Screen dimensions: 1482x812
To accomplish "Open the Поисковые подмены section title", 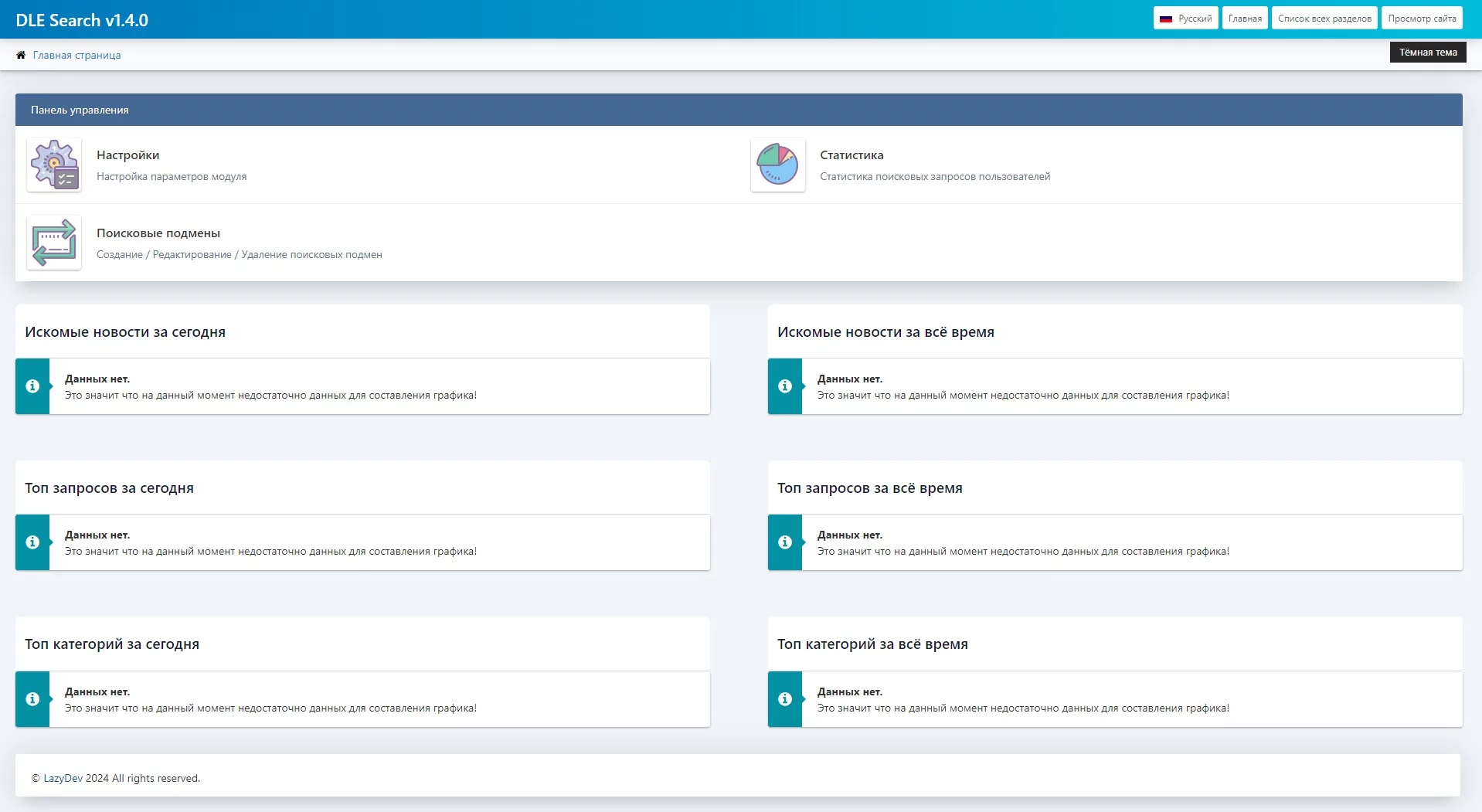I will 158,233.
